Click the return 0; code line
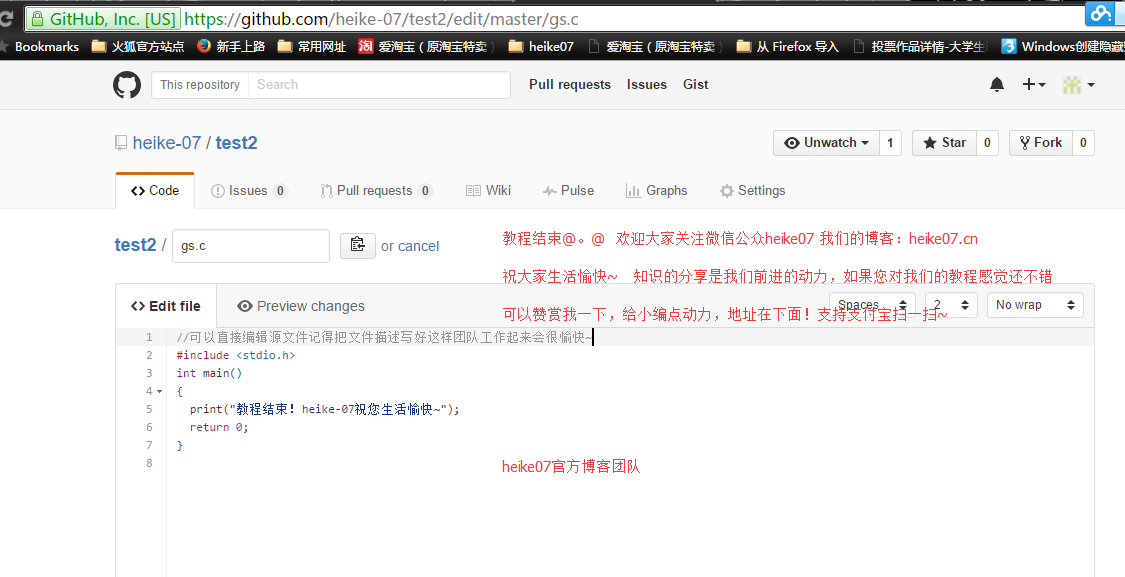The height and width of the screenshot is (577, 1125). [x=219, y=427]
